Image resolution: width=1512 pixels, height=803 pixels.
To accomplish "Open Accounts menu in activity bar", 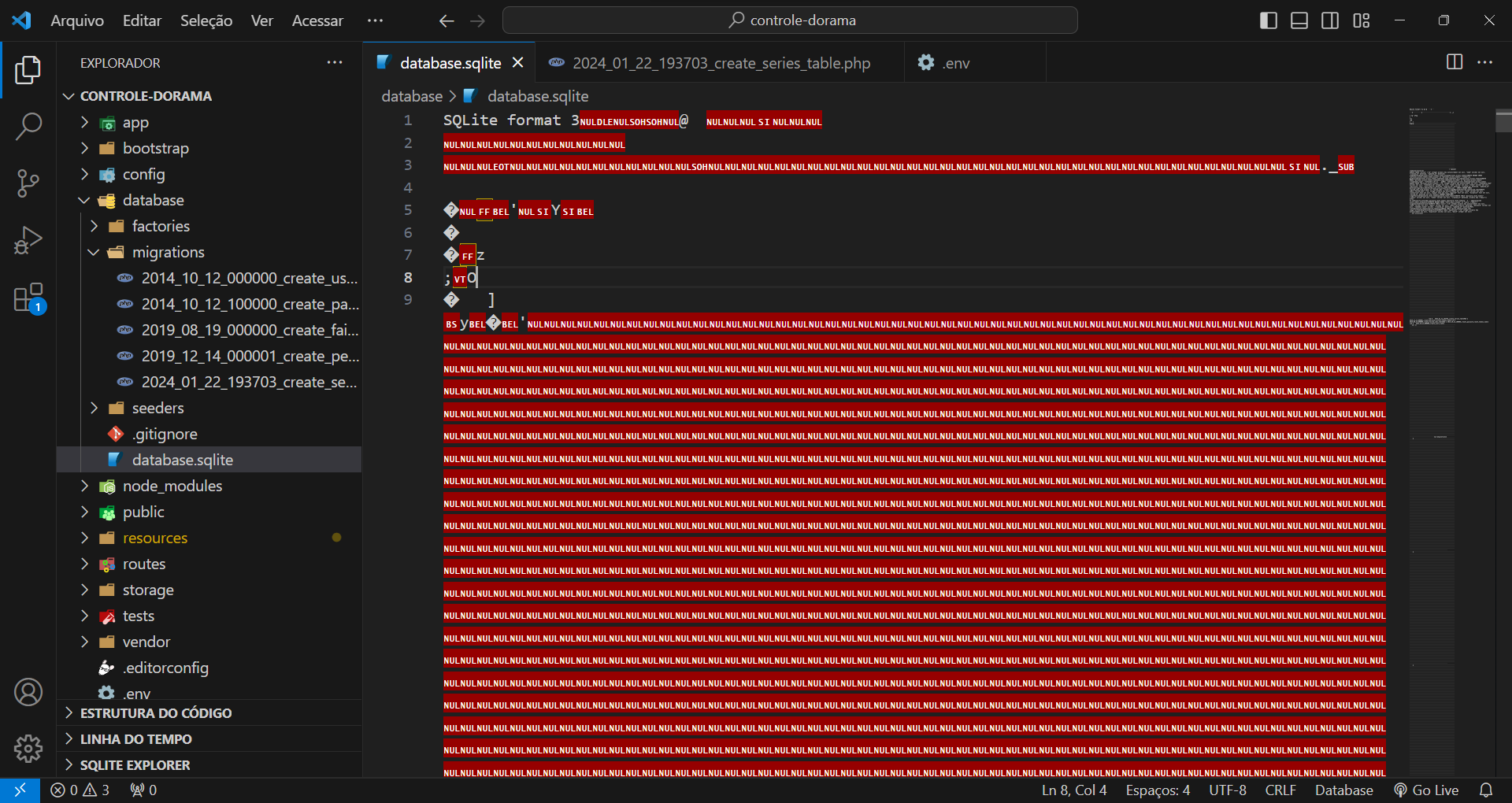I will pos(28,692).
